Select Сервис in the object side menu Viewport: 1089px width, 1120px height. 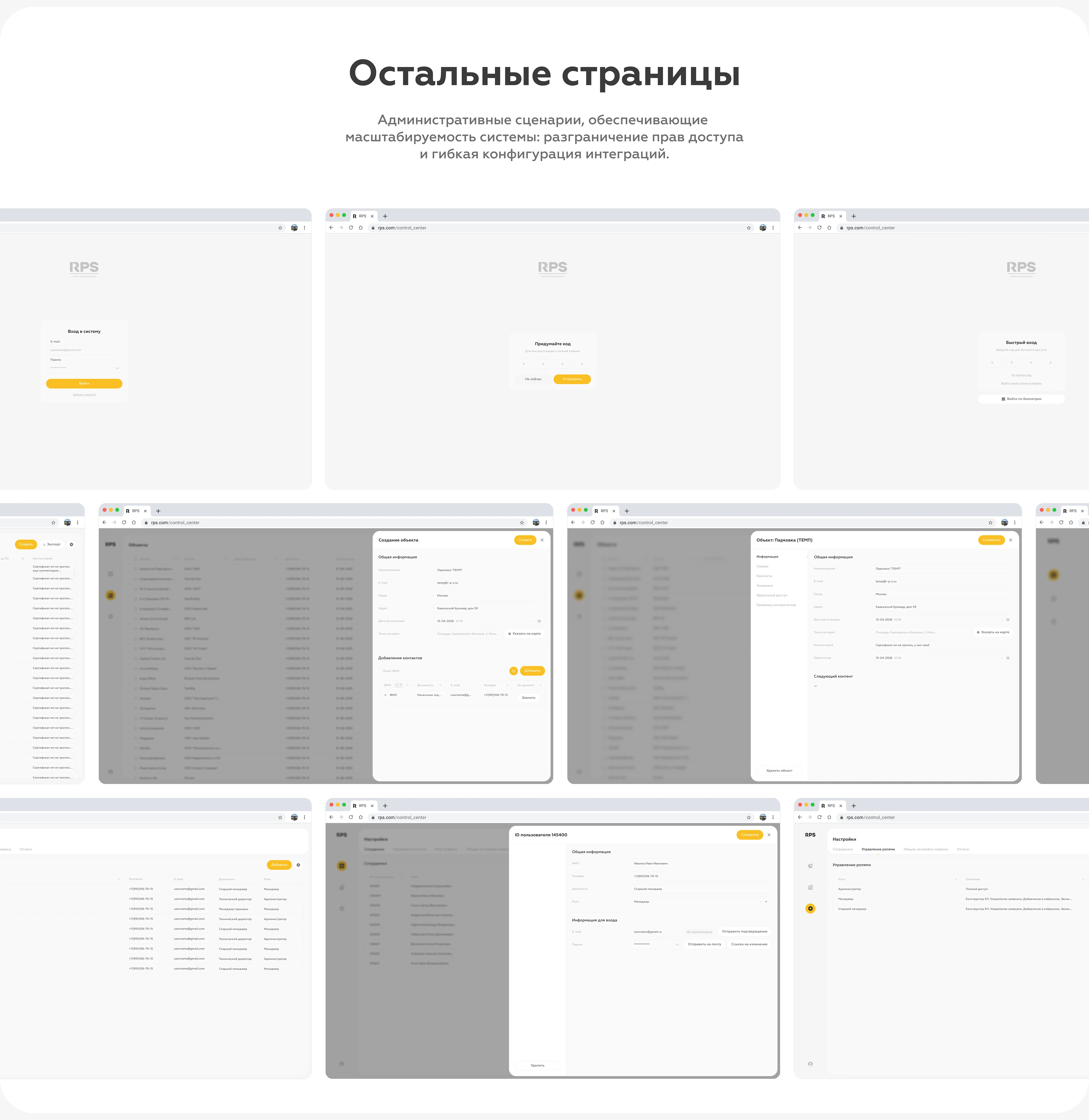click(762, 566)
